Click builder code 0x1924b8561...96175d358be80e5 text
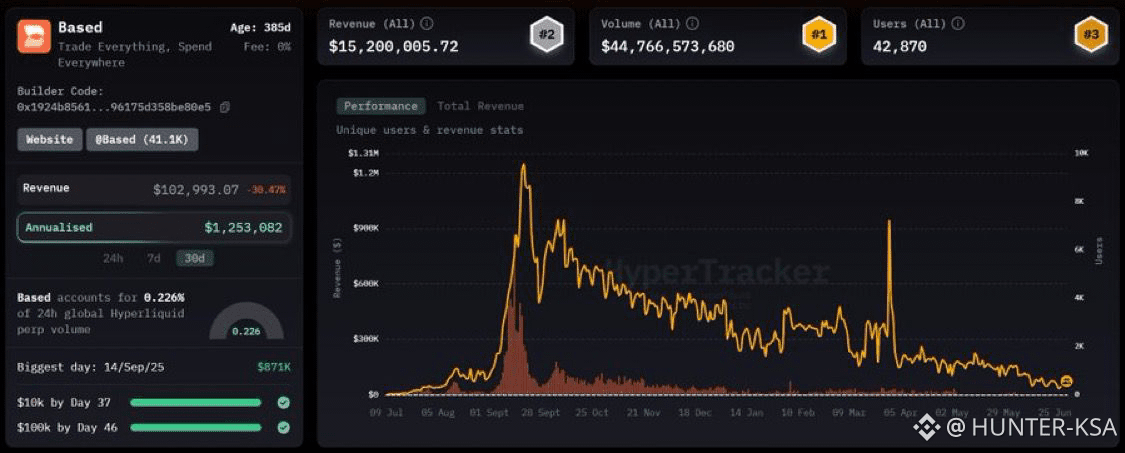This screenshot has height=453, width=1125. (x=114, y=108)
